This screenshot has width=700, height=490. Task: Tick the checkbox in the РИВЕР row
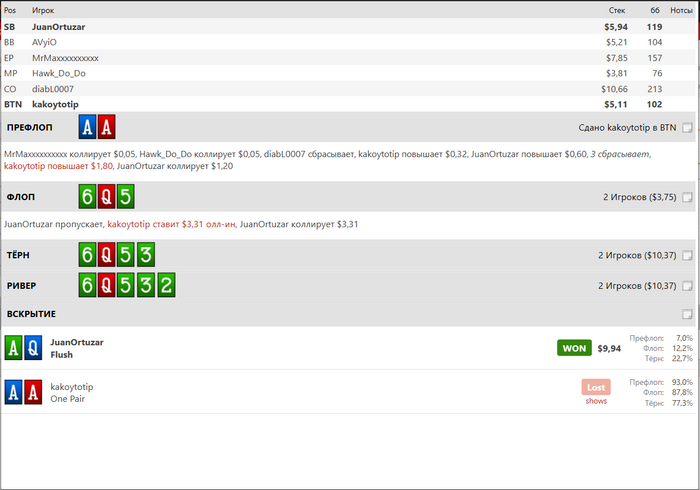pos(687,286)
